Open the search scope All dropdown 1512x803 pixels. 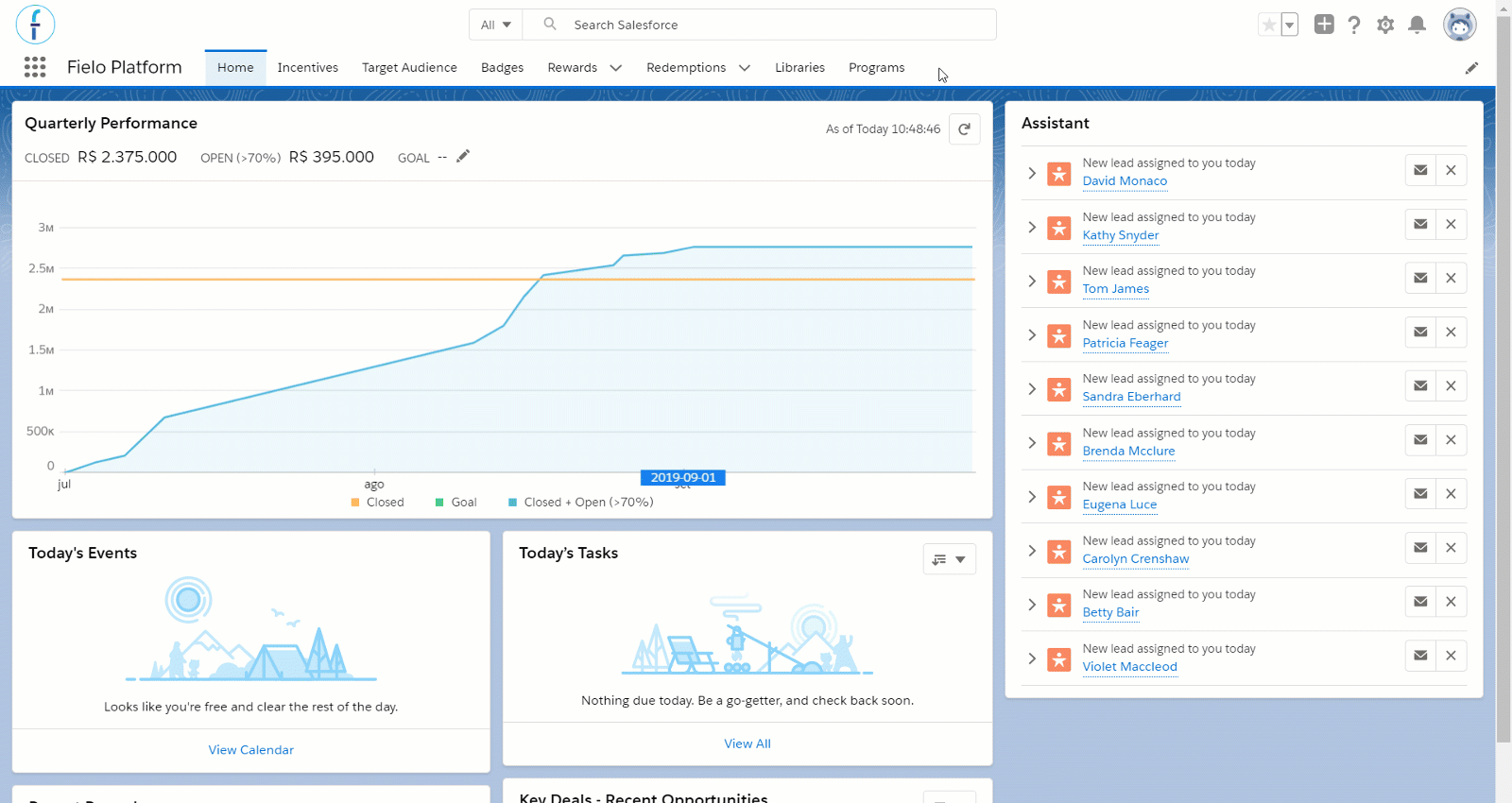tap(496, 25)
